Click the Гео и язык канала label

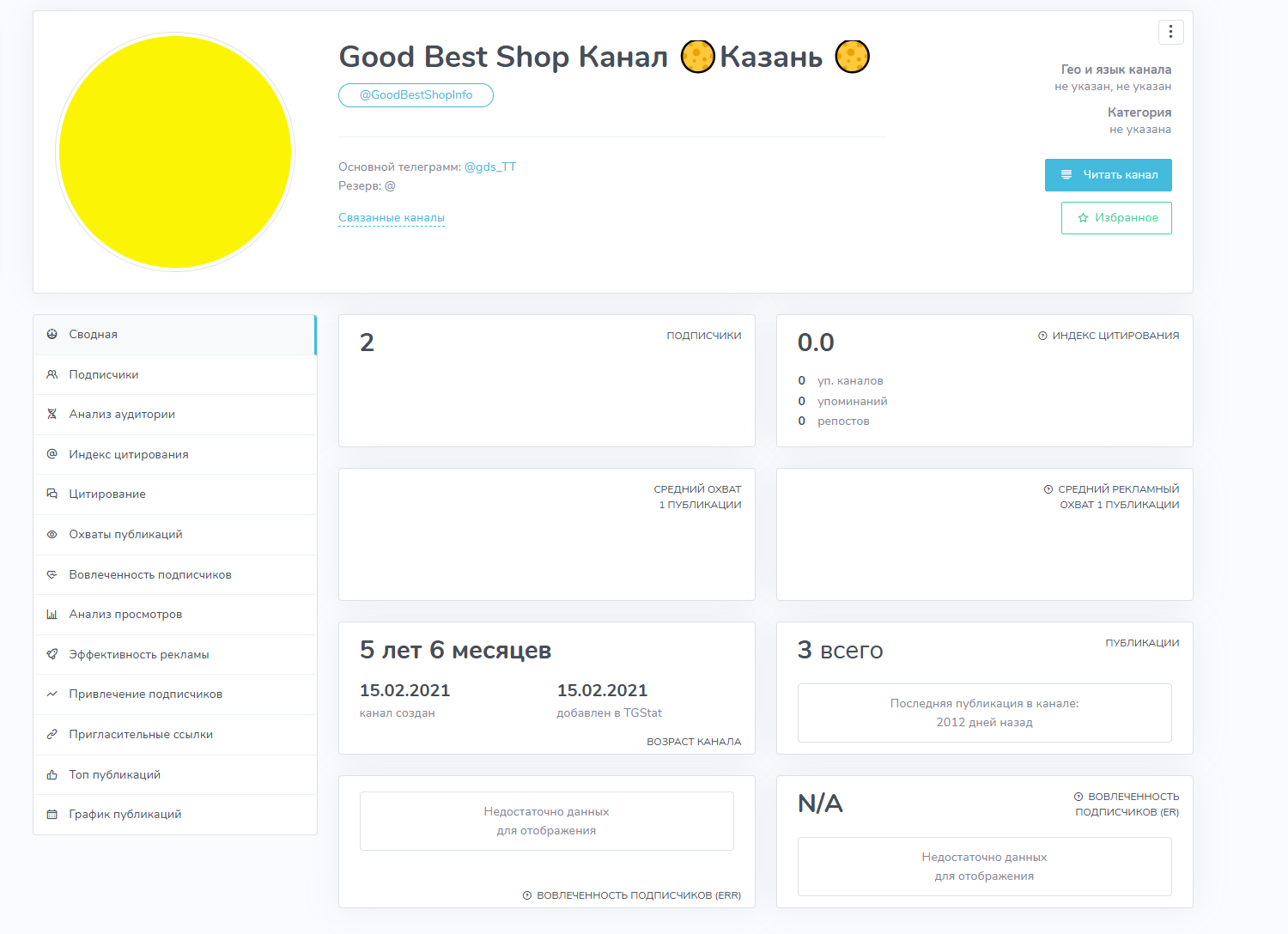tap(1116, 70)
